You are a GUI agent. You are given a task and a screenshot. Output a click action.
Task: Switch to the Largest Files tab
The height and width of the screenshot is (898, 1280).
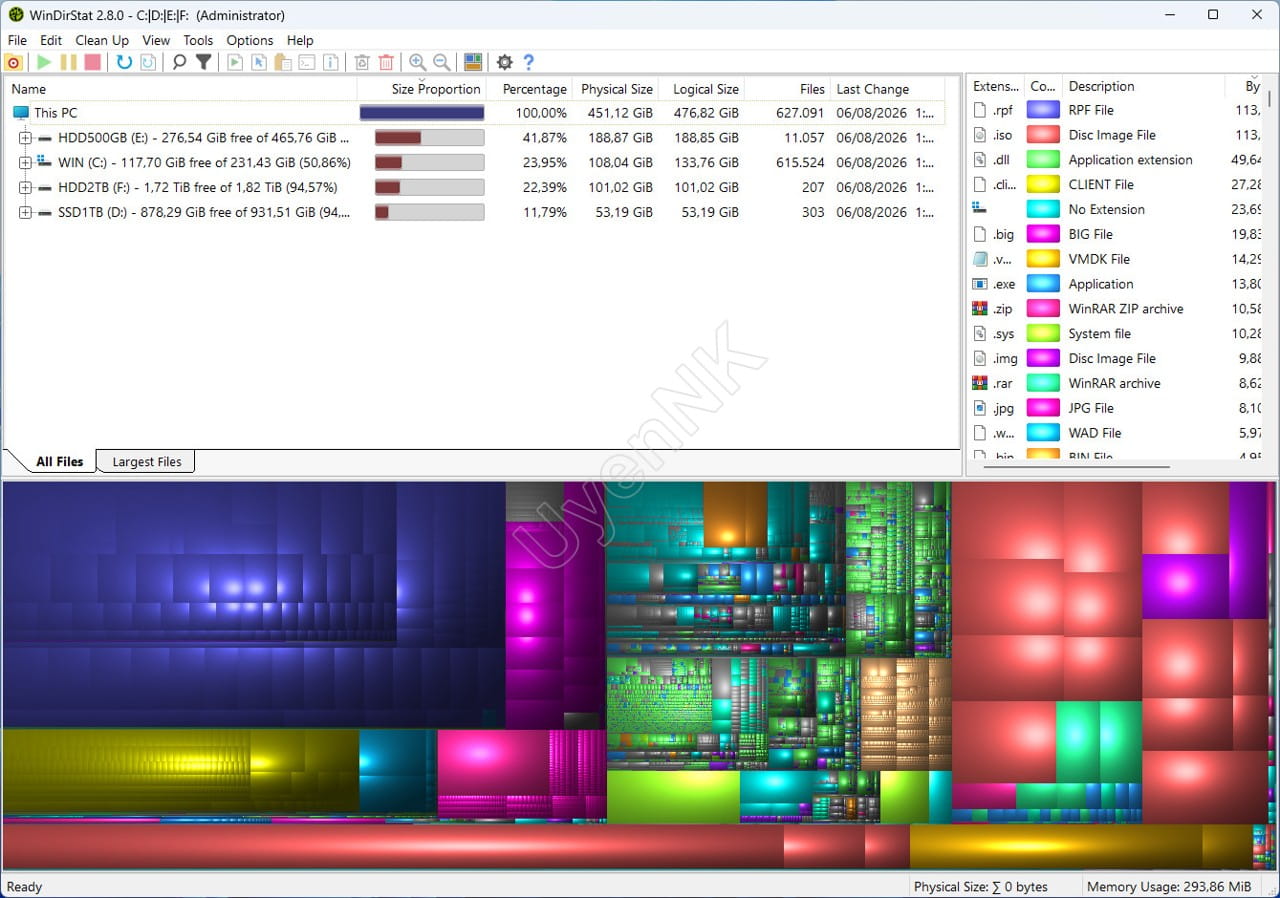pos(147,462)
